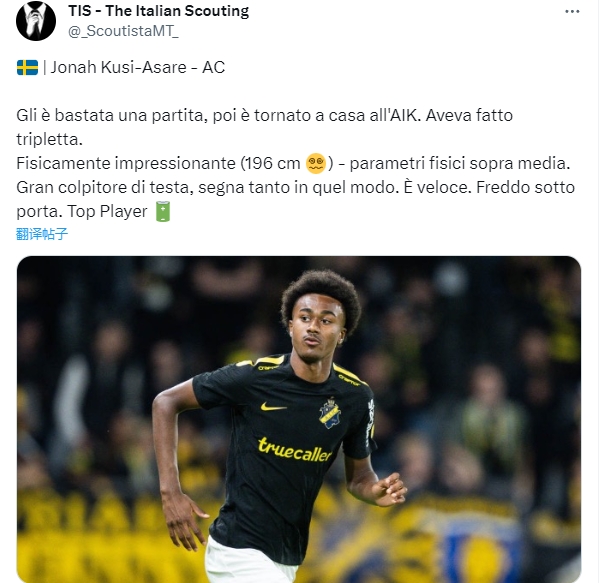Viewport: 600px width, 583px height.
Task: Click the word 'tripletta.'
Action: click(x=49, y=140)
